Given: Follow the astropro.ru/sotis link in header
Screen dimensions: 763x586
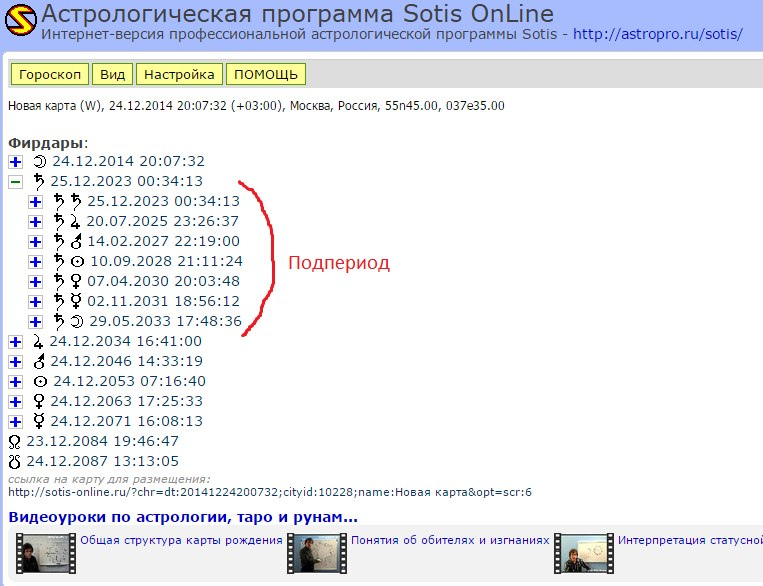Looking at the screenshot, I should point(657,34).
